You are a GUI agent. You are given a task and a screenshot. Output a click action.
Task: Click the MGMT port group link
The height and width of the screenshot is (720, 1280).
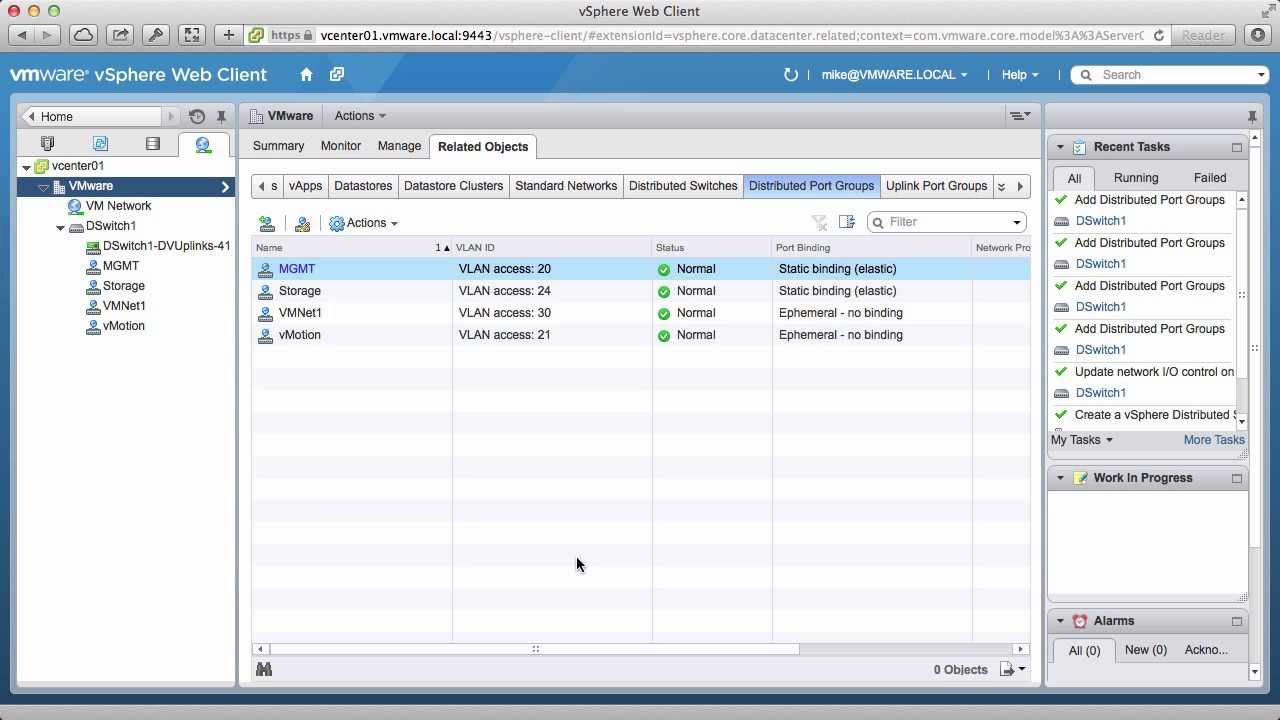point(297,269)
